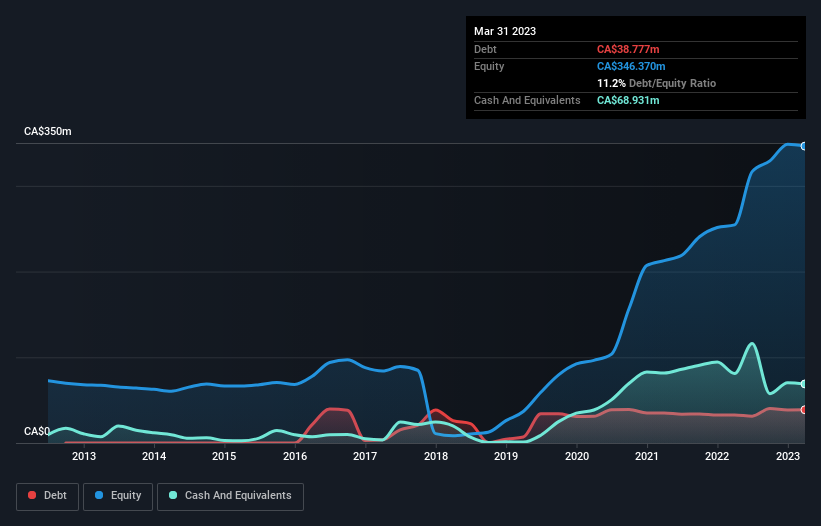Select the Debt data point marker at 2023
821x526 pixels.
point(804,410)
